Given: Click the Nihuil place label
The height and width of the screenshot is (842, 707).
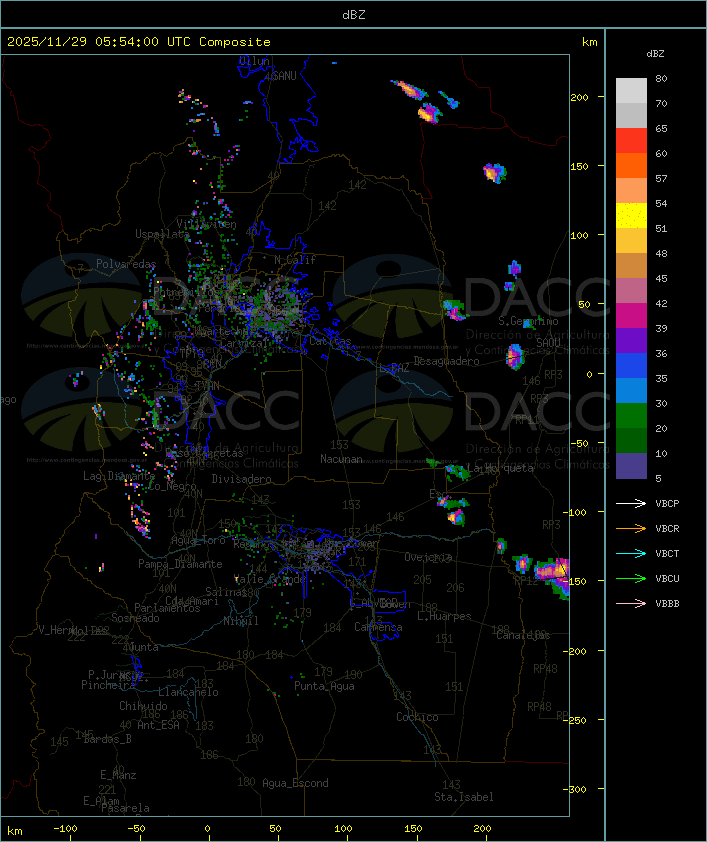Looking at the screenshot, I should (241, 621).
